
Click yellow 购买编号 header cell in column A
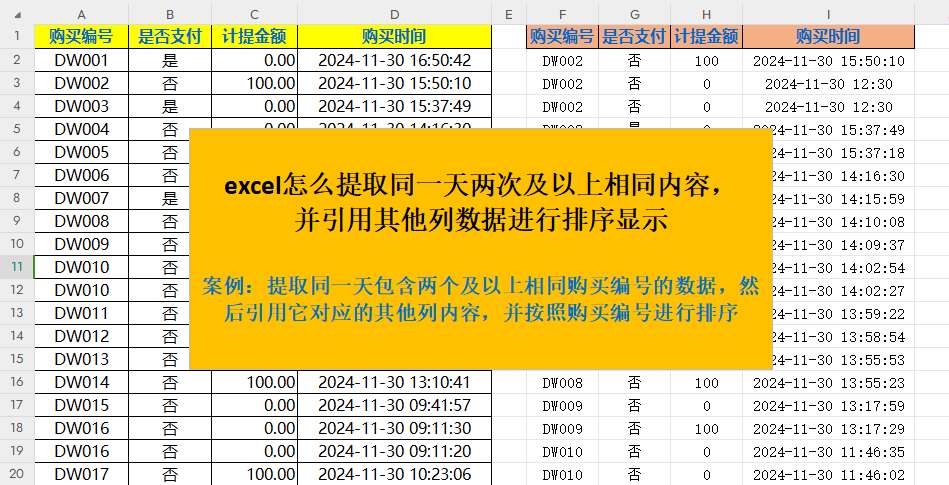click(x=82, y=36)
